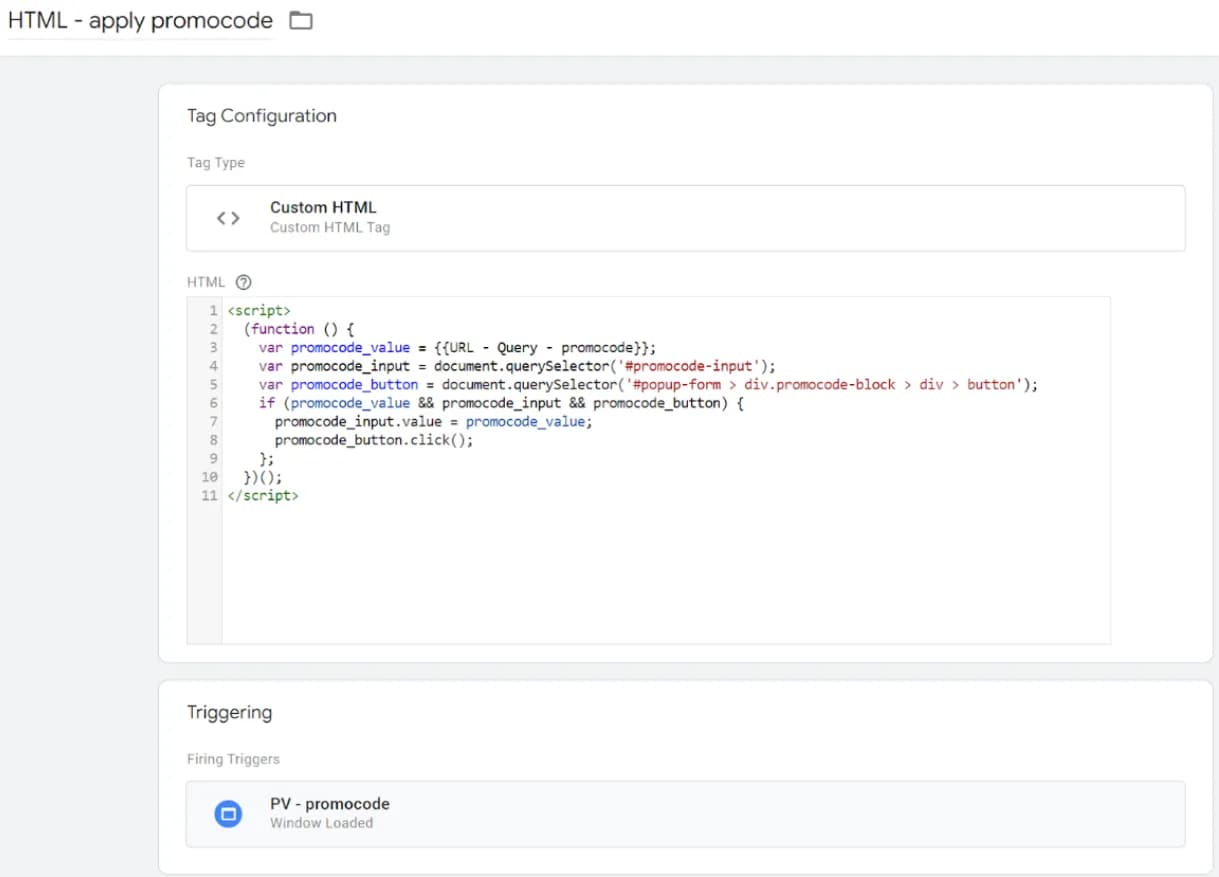The height and width of the screenshot is (877, 1219).
Task: Click the opening <script> tag on line 1
Action: tap(258, 310)
